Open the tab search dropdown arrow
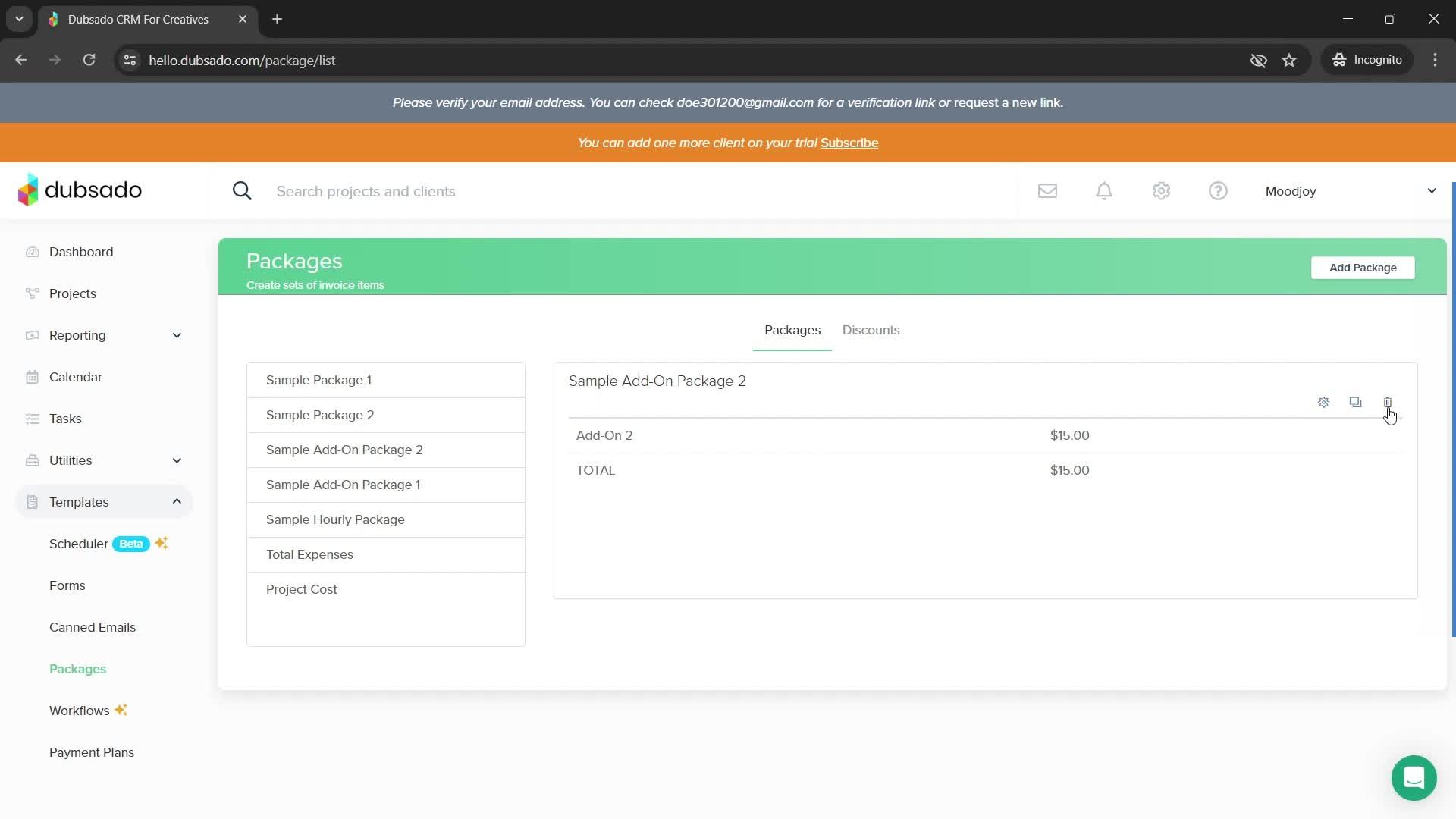 coord(19,19)
